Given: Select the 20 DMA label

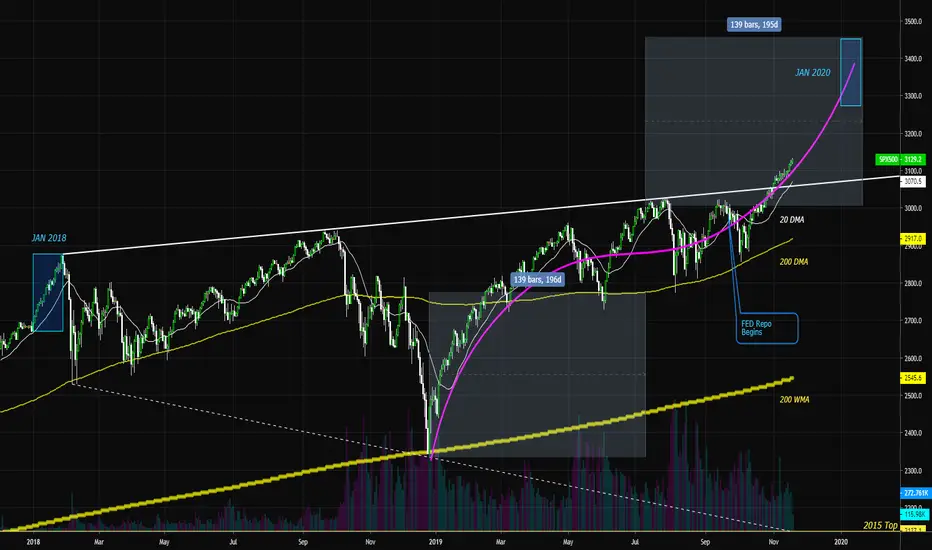Looking at the screenshot, I should tap(792, 220).
